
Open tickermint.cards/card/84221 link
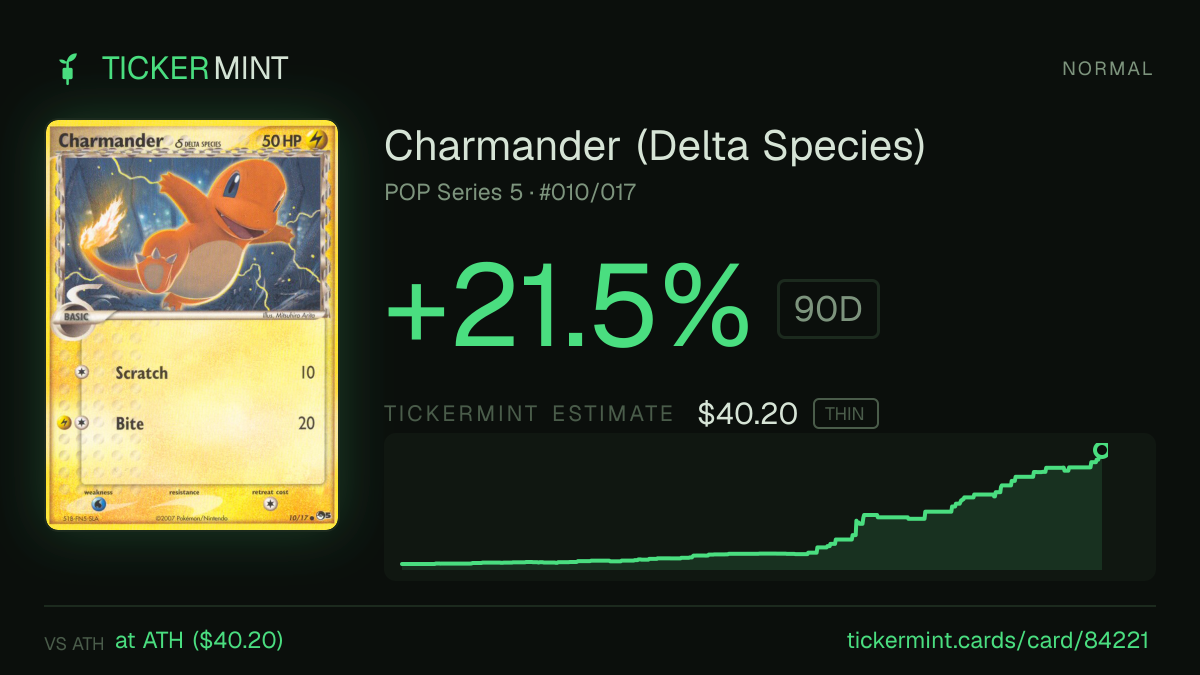pyautogui.click(x=997, y=640)
